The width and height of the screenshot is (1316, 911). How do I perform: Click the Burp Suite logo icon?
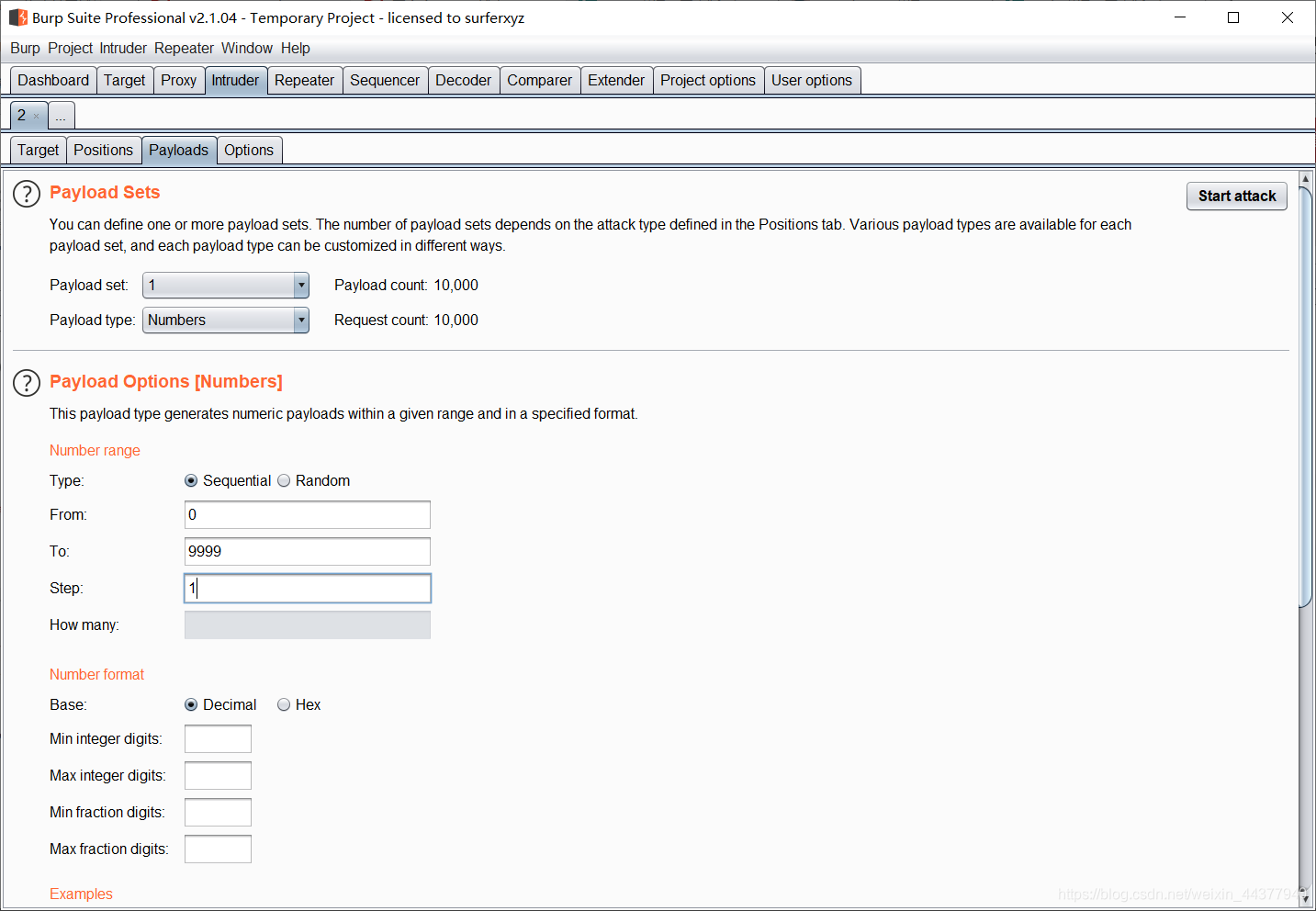pos(18,17)
